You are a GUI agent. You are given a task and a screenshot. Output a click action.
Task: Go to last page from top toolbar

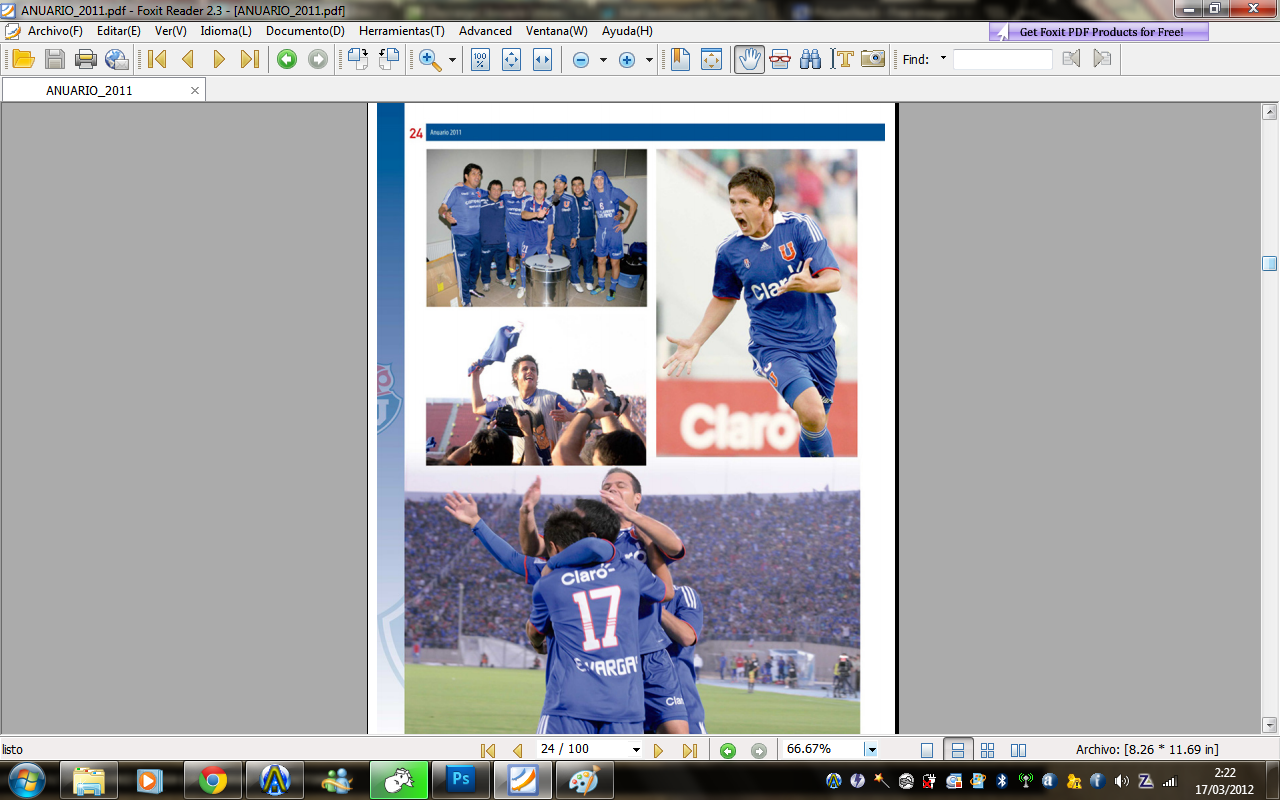pos(250,59)
